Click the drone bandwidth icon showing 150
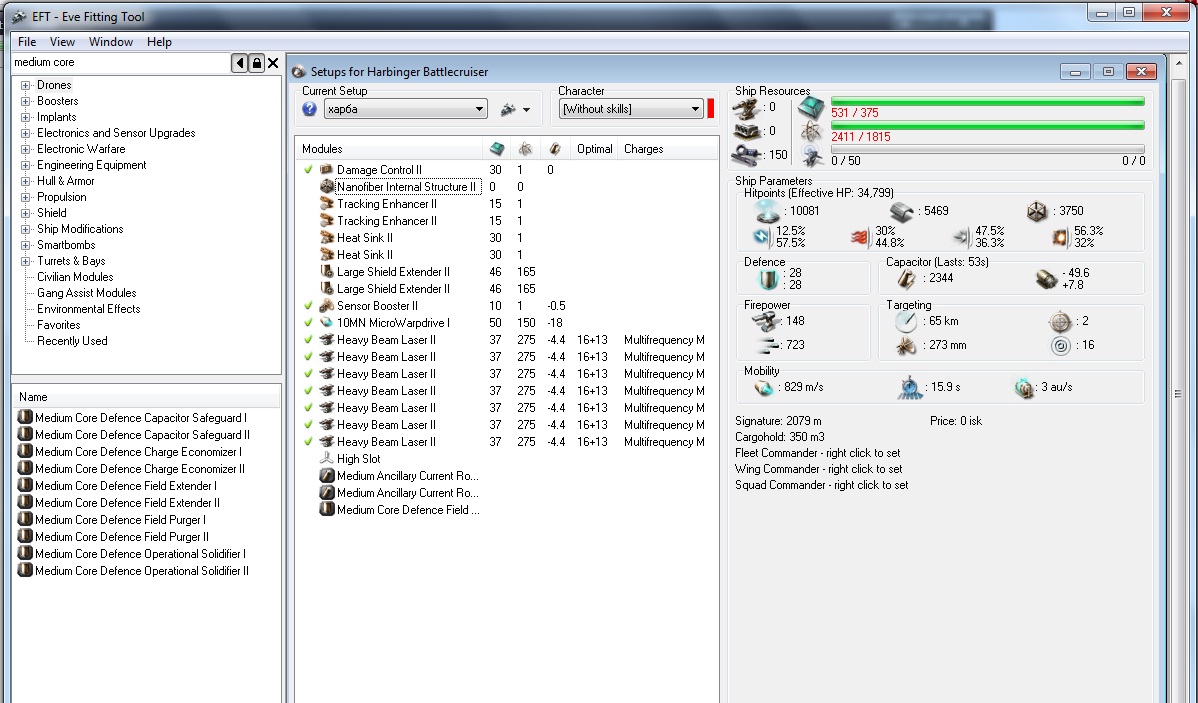The width and height of the screenshot is (1198, 703). tap(746, 155)
